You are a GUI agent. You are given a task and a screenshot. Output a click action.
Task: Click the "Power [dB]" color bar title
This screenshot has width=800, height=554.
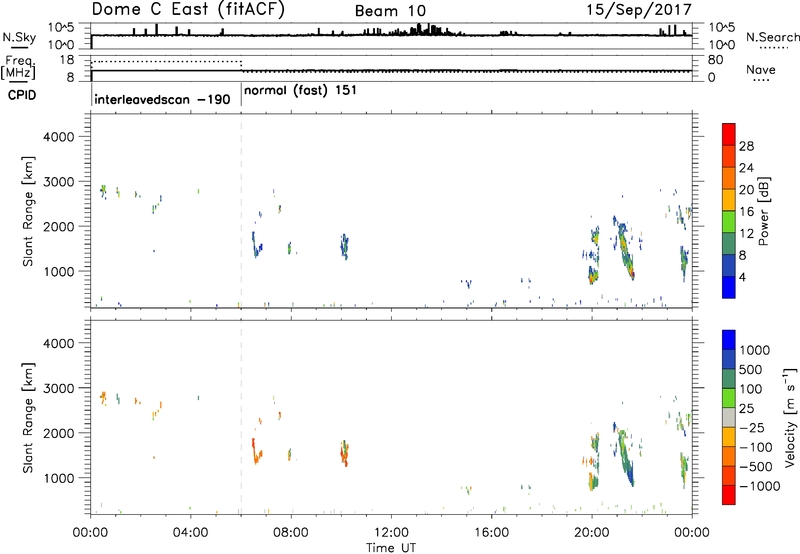764,211
